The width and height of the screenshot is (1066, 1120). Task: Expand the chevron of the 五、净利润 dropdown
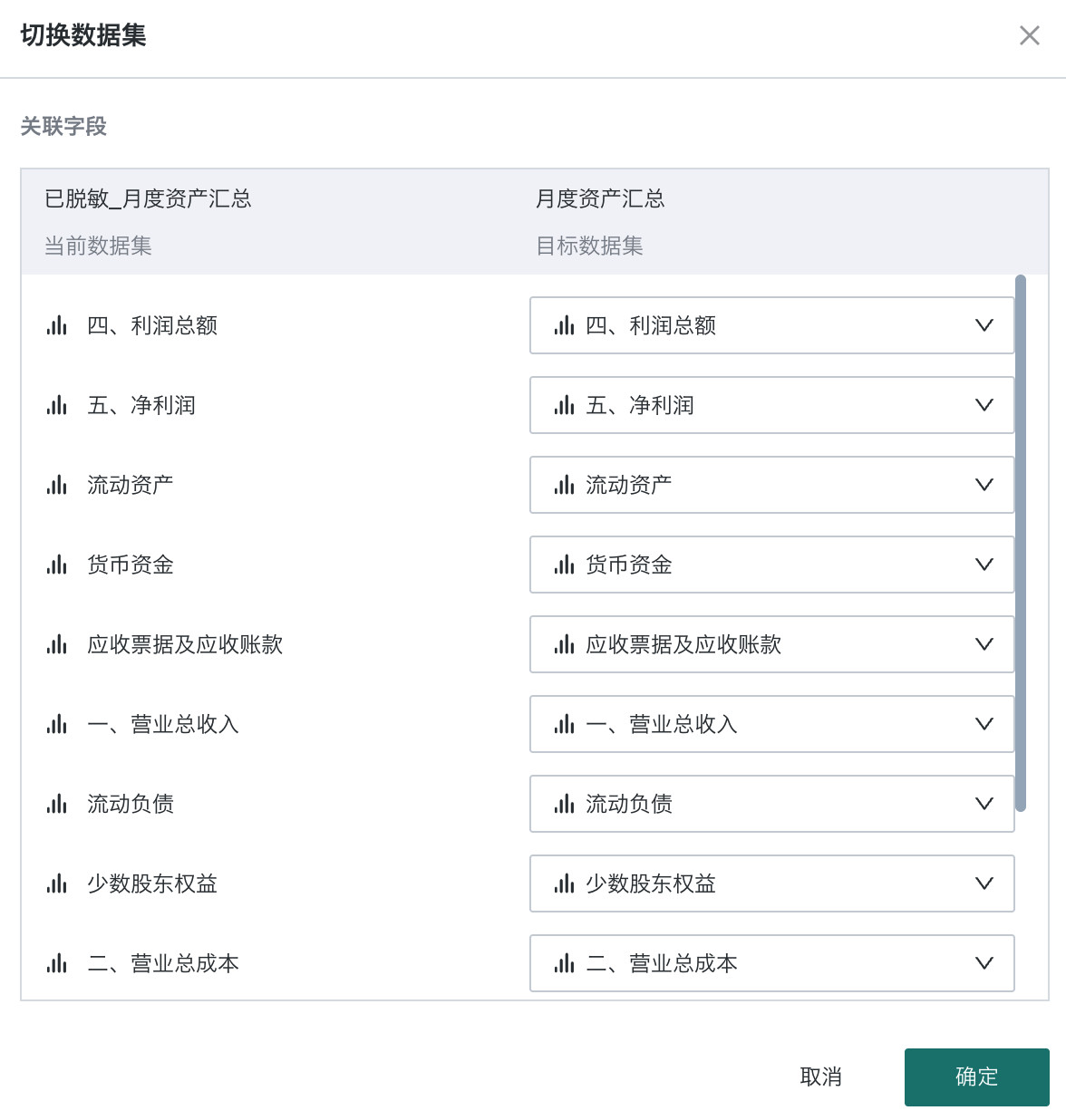pyautogui.click(x=984, y=405)
